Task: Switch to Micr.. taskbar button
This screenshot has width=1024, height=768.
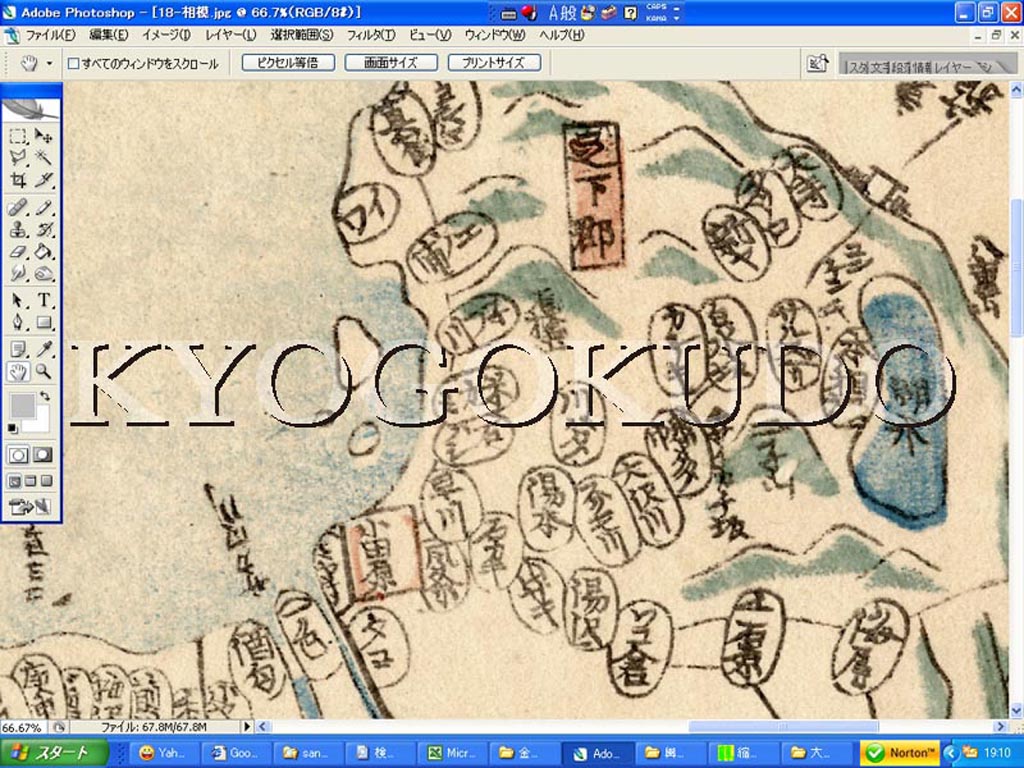Action: click(x=451, y=753)
